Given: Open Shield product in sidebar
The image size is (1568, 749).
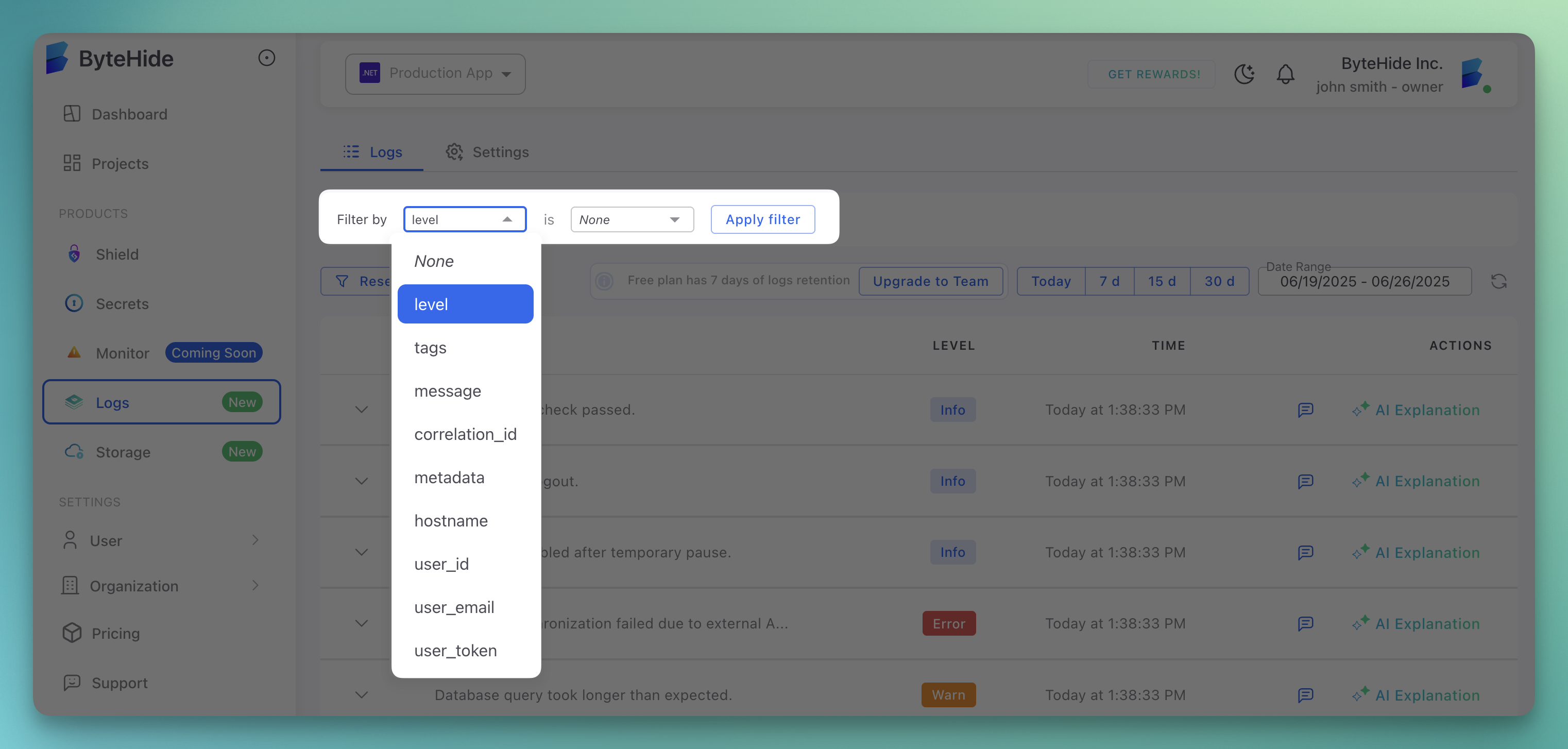Looking at the screenshot, I should [x=117, y=254].
